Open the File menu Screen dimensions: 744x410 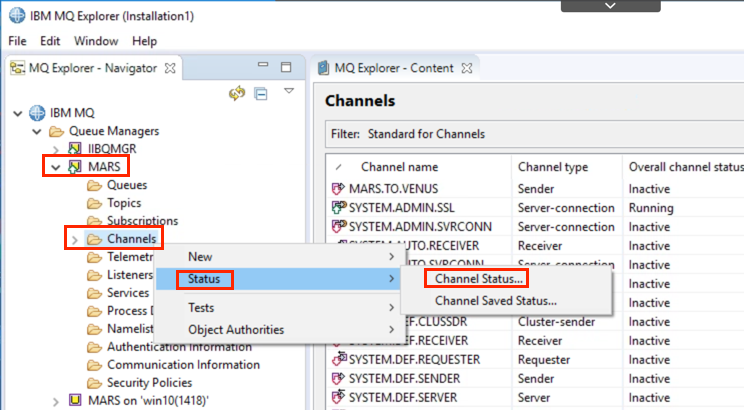point(18,41)
